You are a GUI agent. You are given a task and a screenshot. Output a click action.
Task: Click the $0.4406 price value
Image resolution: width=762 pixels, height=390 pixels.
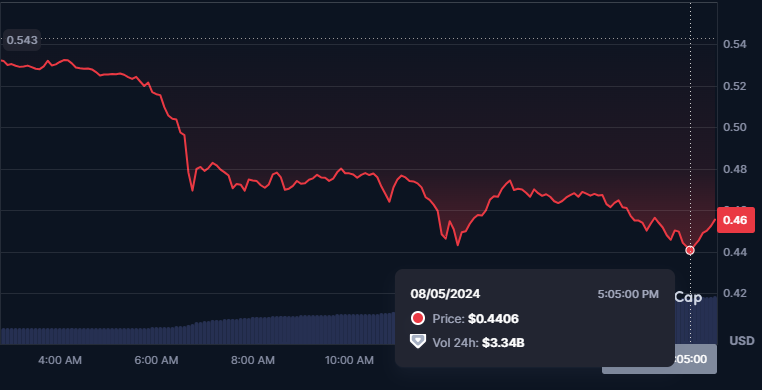[493, 319]
